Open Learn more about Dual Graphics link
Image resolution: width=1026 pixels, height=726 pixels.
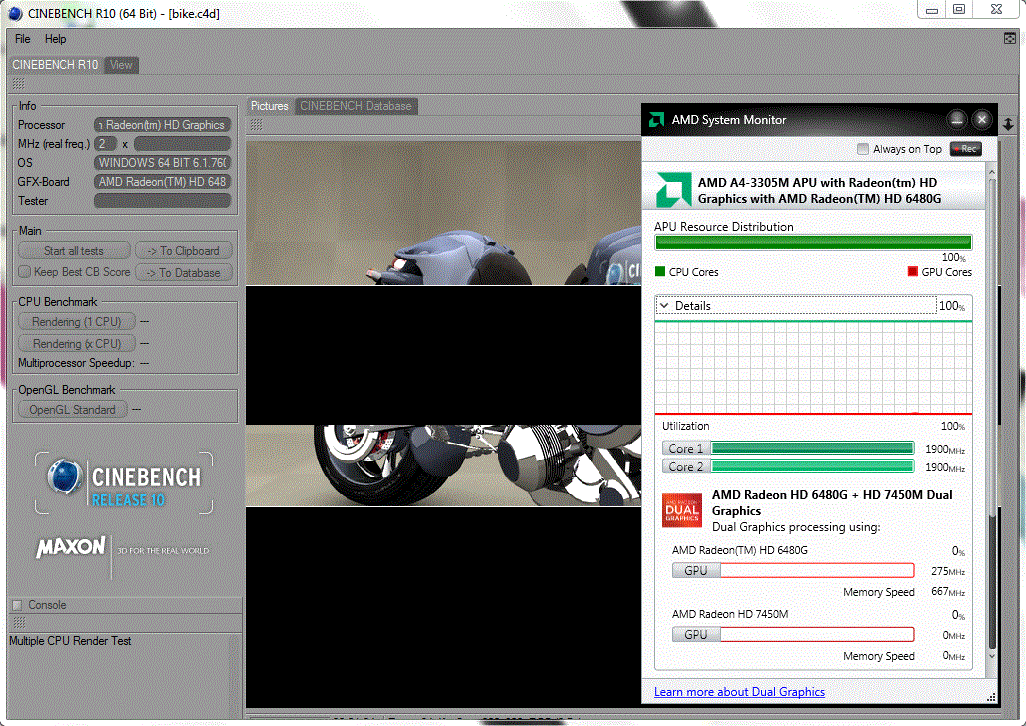(739, 692)
